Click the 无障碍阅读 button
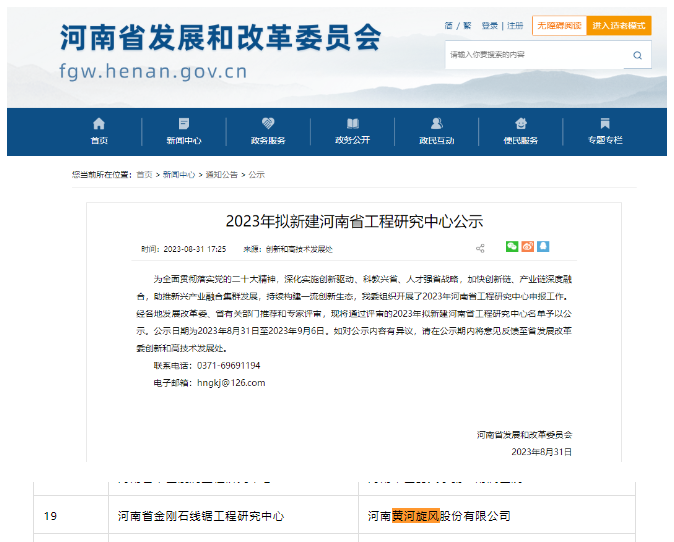The height and width of the screenshot is (542, 674). [559, 26]
